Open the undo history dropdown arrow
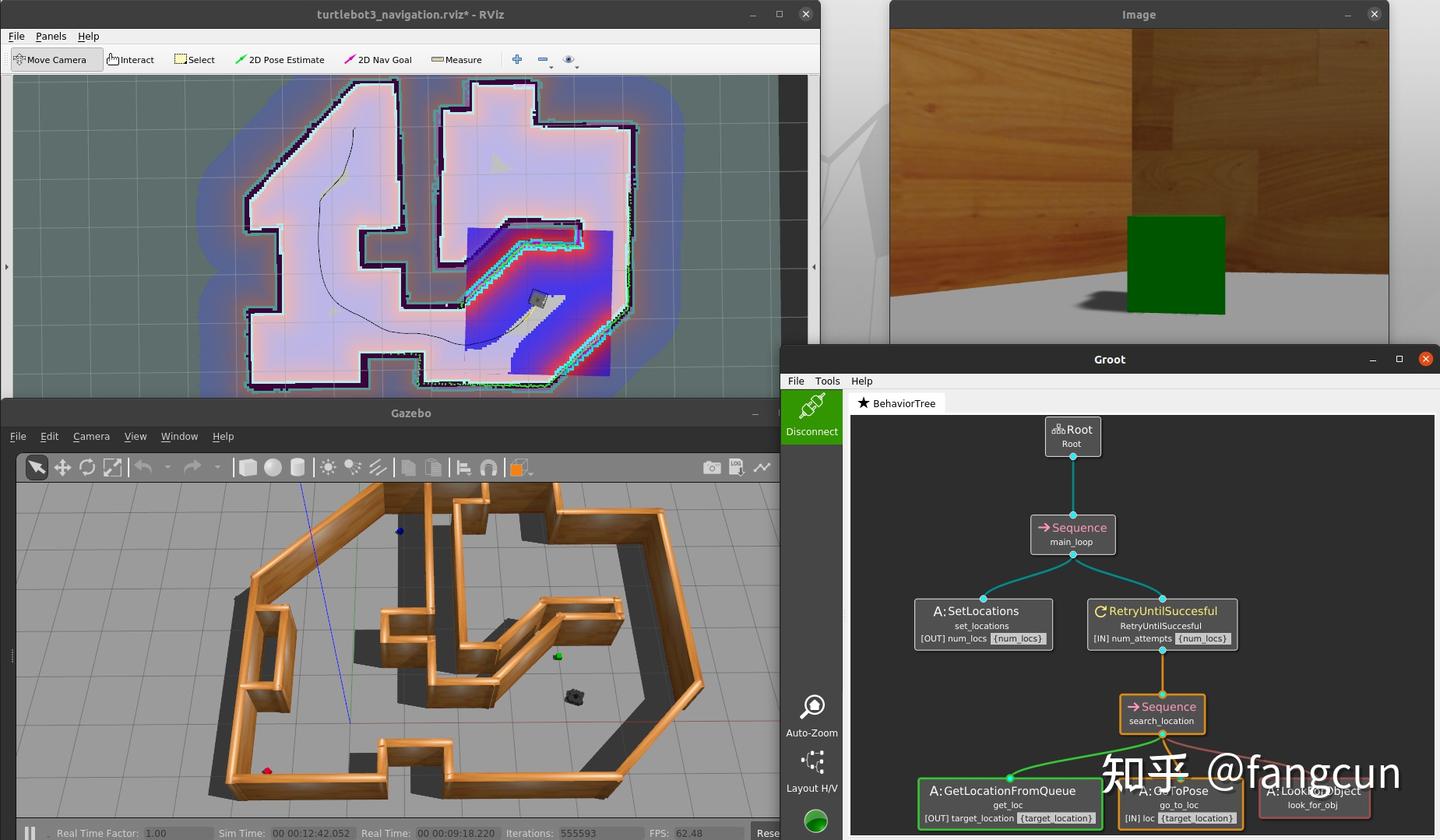 167,467
